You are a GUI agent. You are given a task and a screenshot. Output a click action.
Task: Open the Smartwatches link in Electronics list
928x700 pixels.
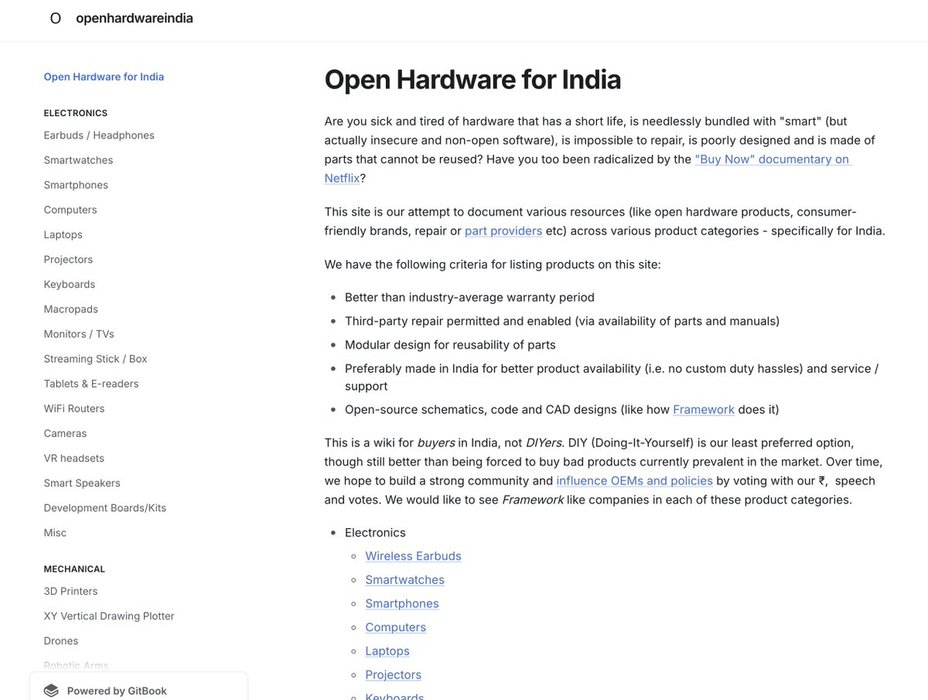(x=405, y=580)
